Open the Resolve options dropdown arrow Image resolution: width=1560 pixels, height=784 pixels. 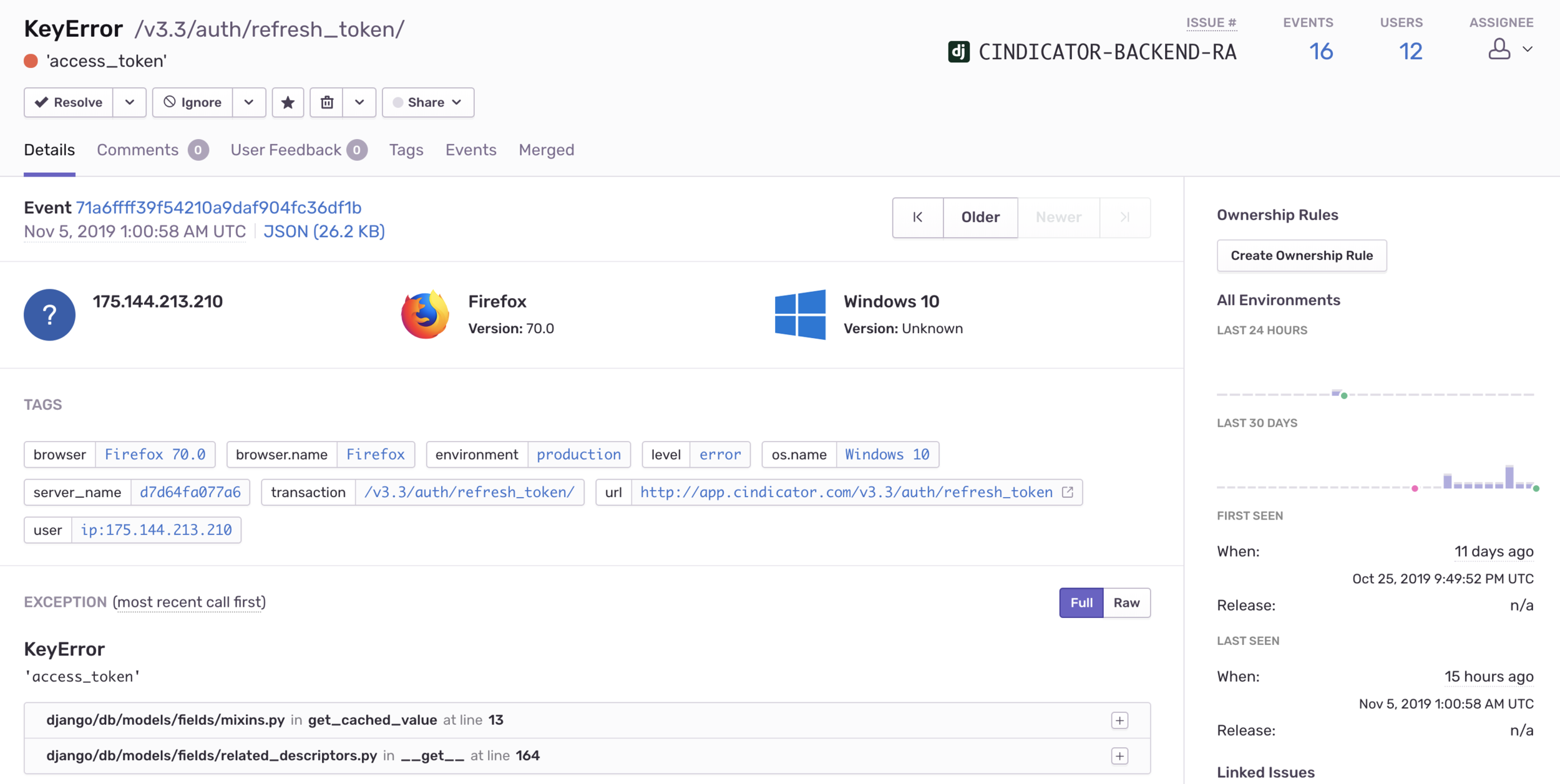coord(129,102)
